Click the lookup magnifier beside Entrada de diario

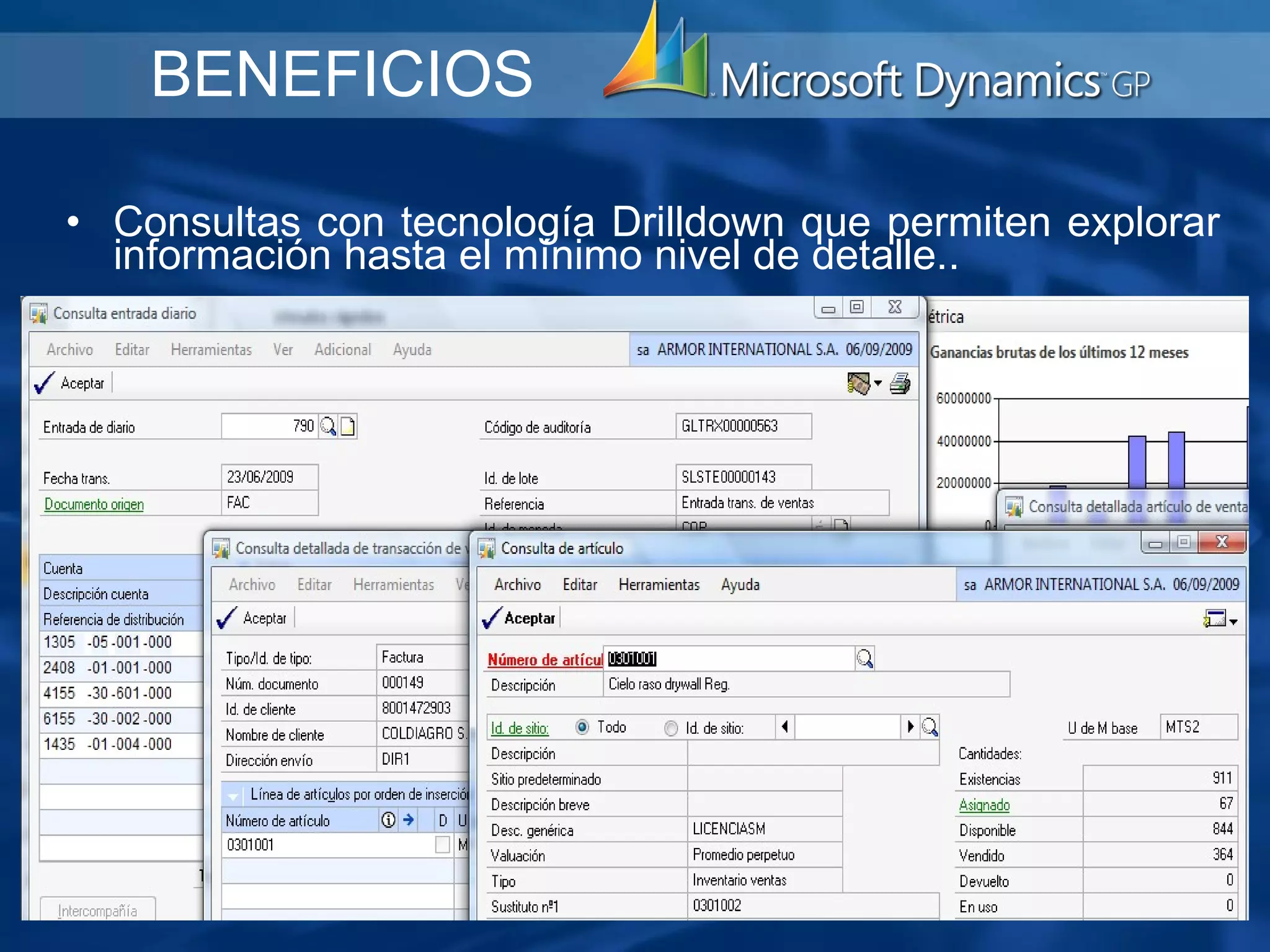(x=328, y=426)
